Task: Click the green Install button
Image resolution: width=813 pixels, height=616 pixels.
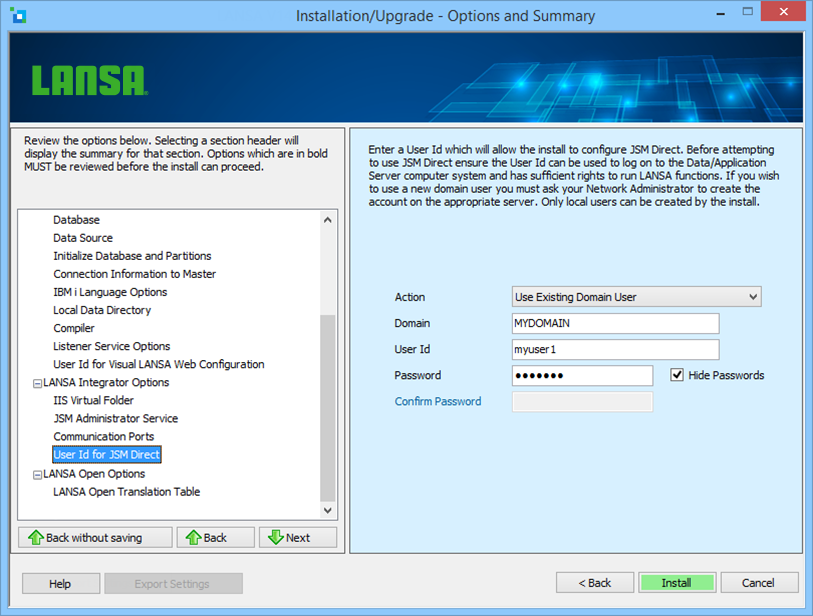Action: 677,583
